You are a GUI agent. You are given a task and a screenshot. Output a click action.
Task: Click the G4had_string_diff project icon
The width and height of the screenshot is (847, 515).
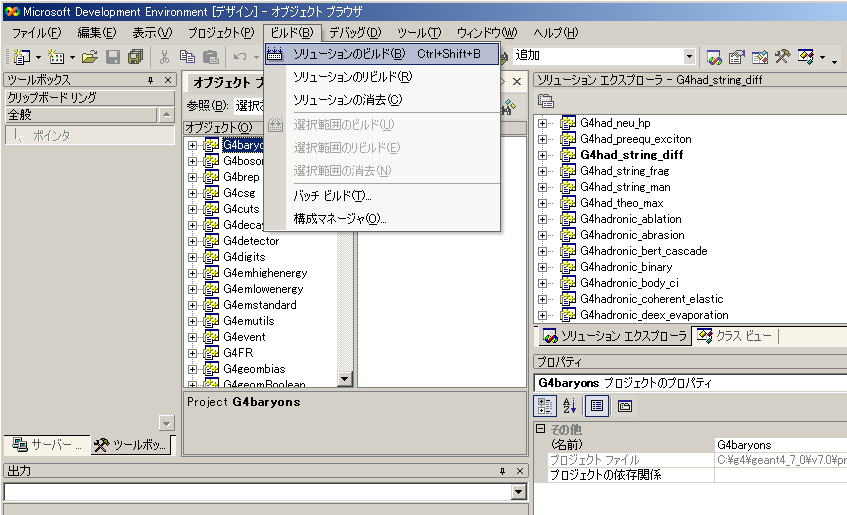pos(567,155)
